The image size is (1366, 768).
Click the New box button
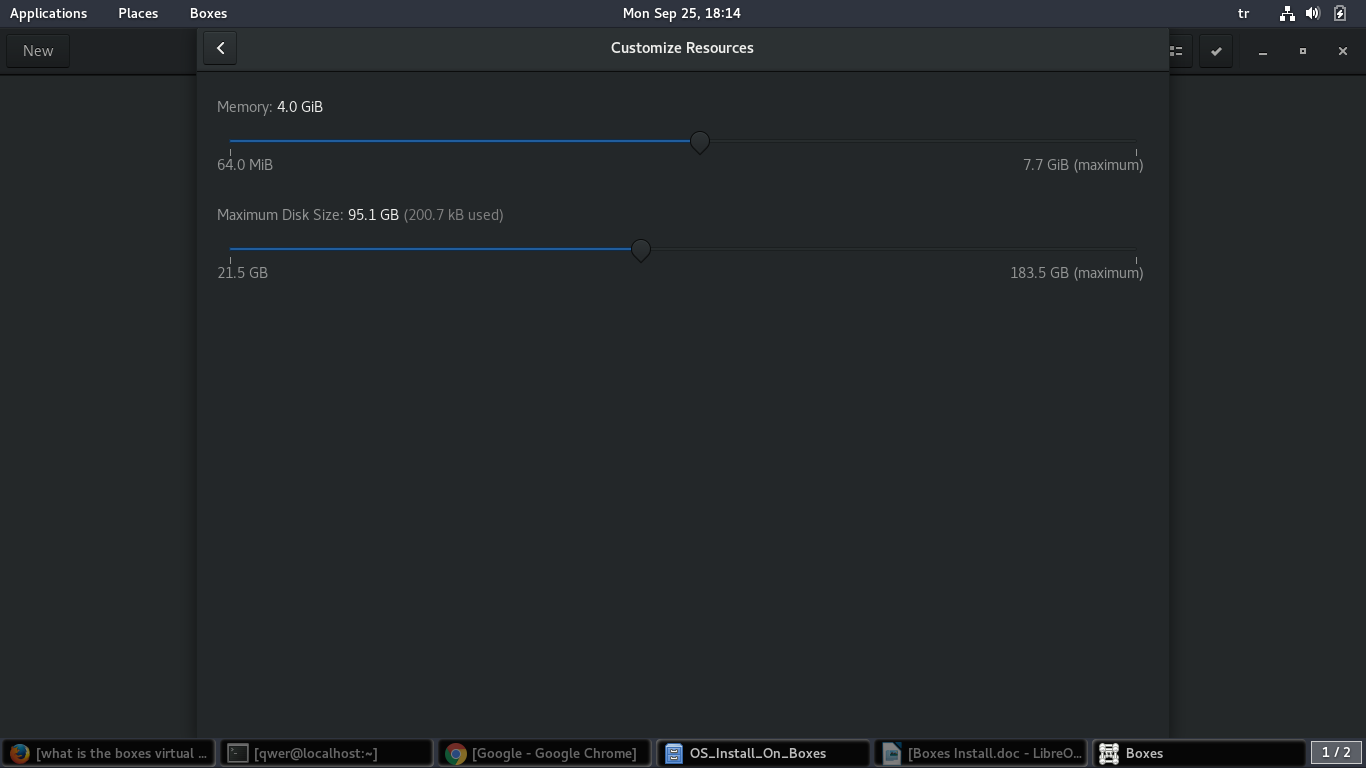(38, 51)
